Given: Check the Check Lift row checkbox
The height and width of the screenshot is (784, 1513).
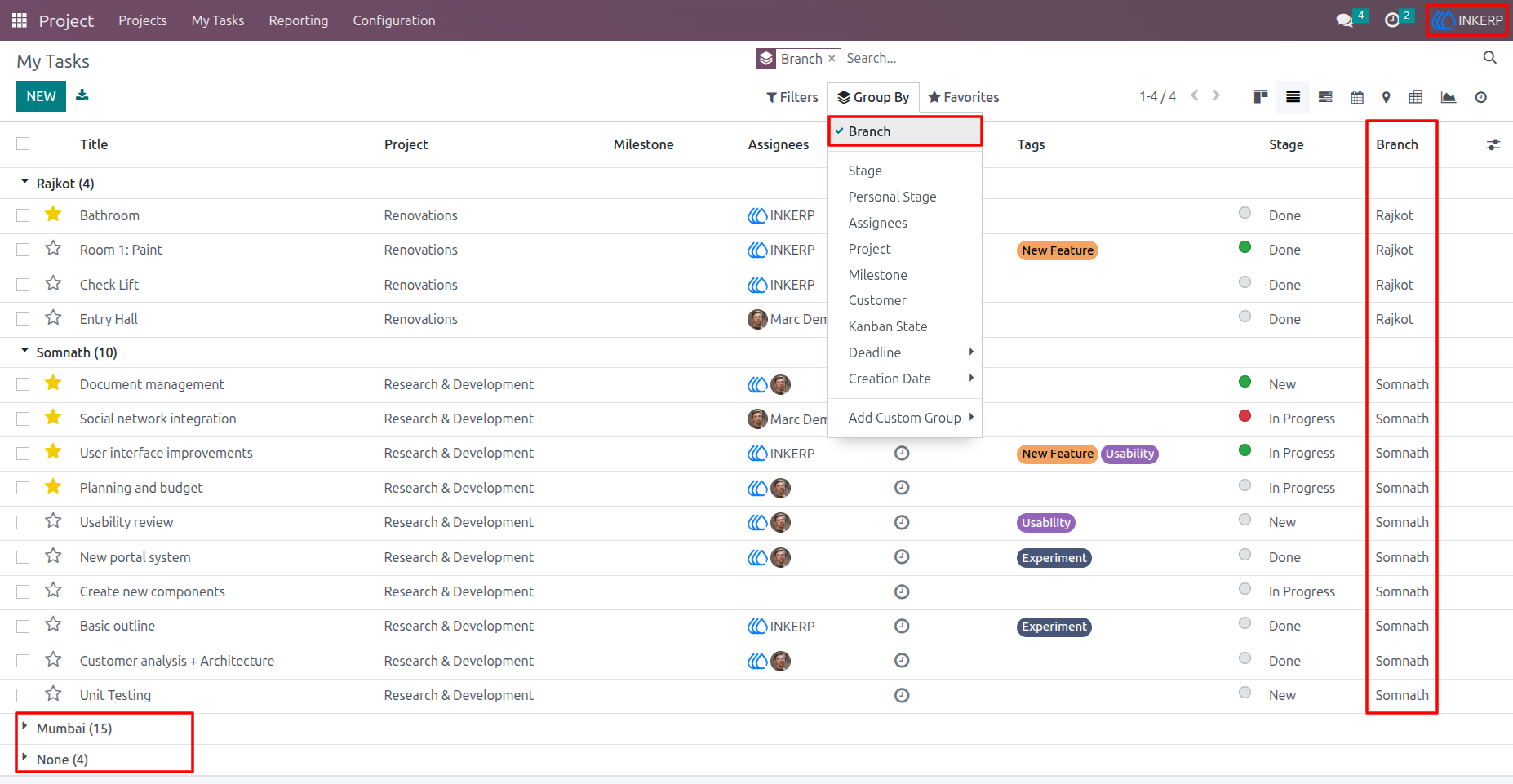Looking at the screenshot, I should coord(23,285).
